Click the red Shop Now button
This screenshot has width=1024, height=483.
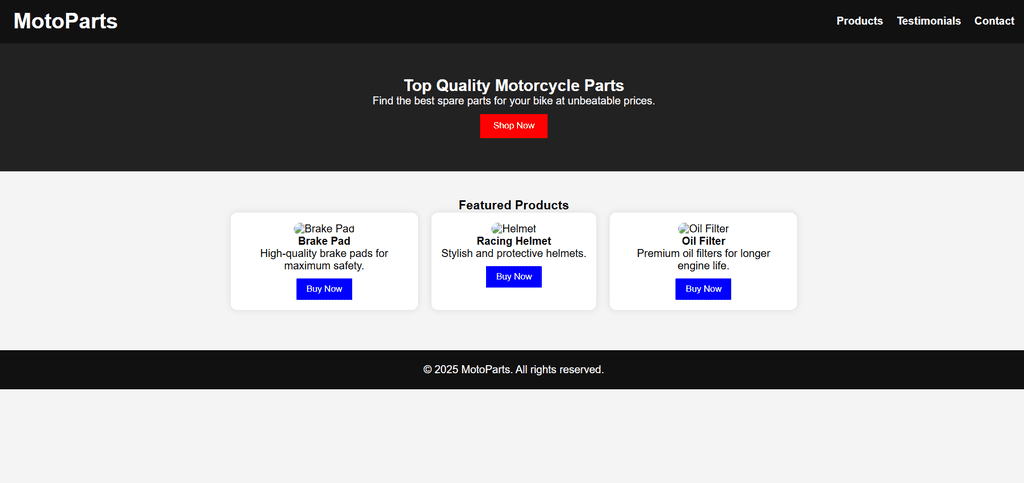click(513, 126)
